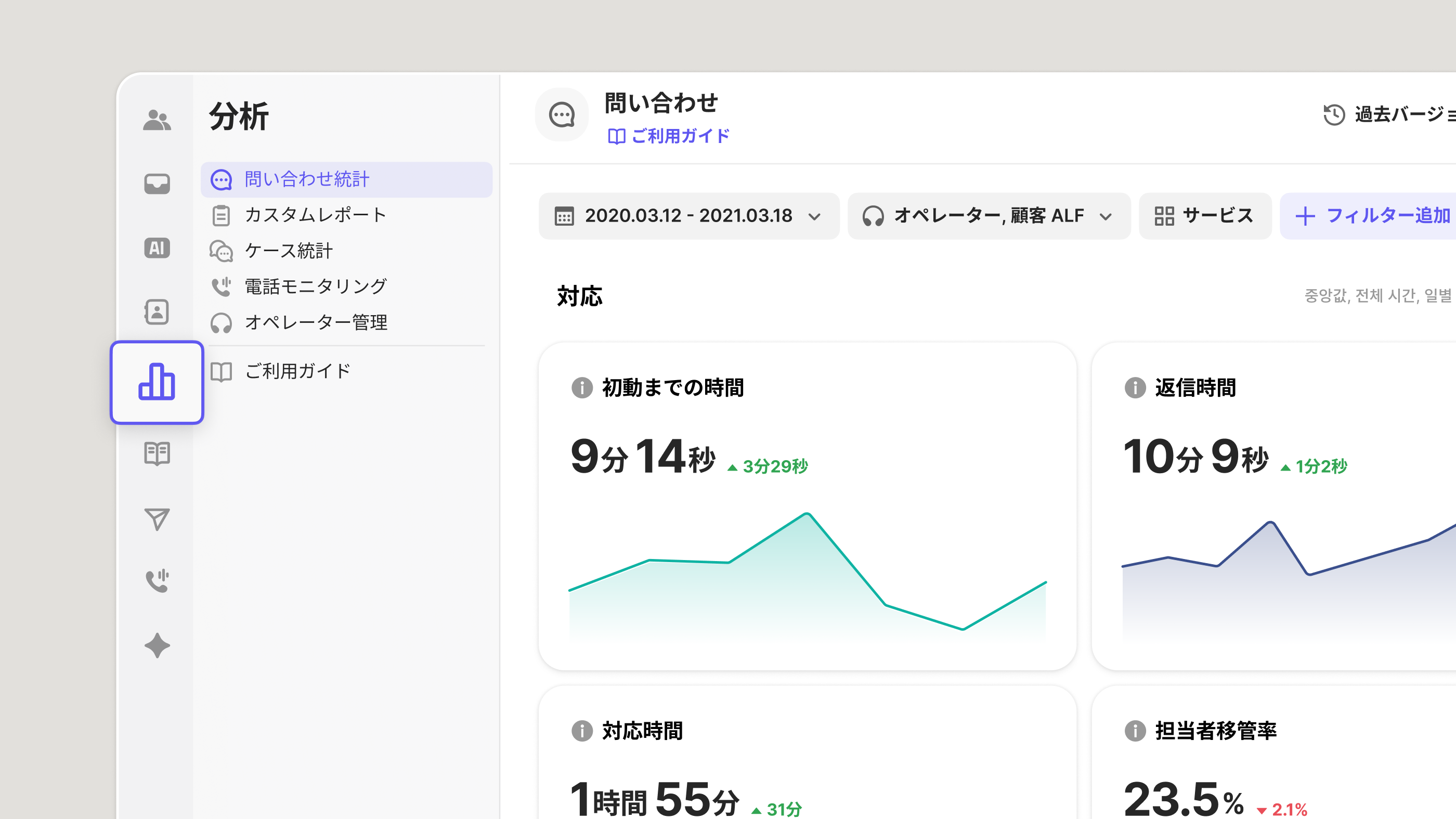Open the AI section icon
Image resolution: width=1456 pixels, height=819 pixels.
tap(157, 248)
